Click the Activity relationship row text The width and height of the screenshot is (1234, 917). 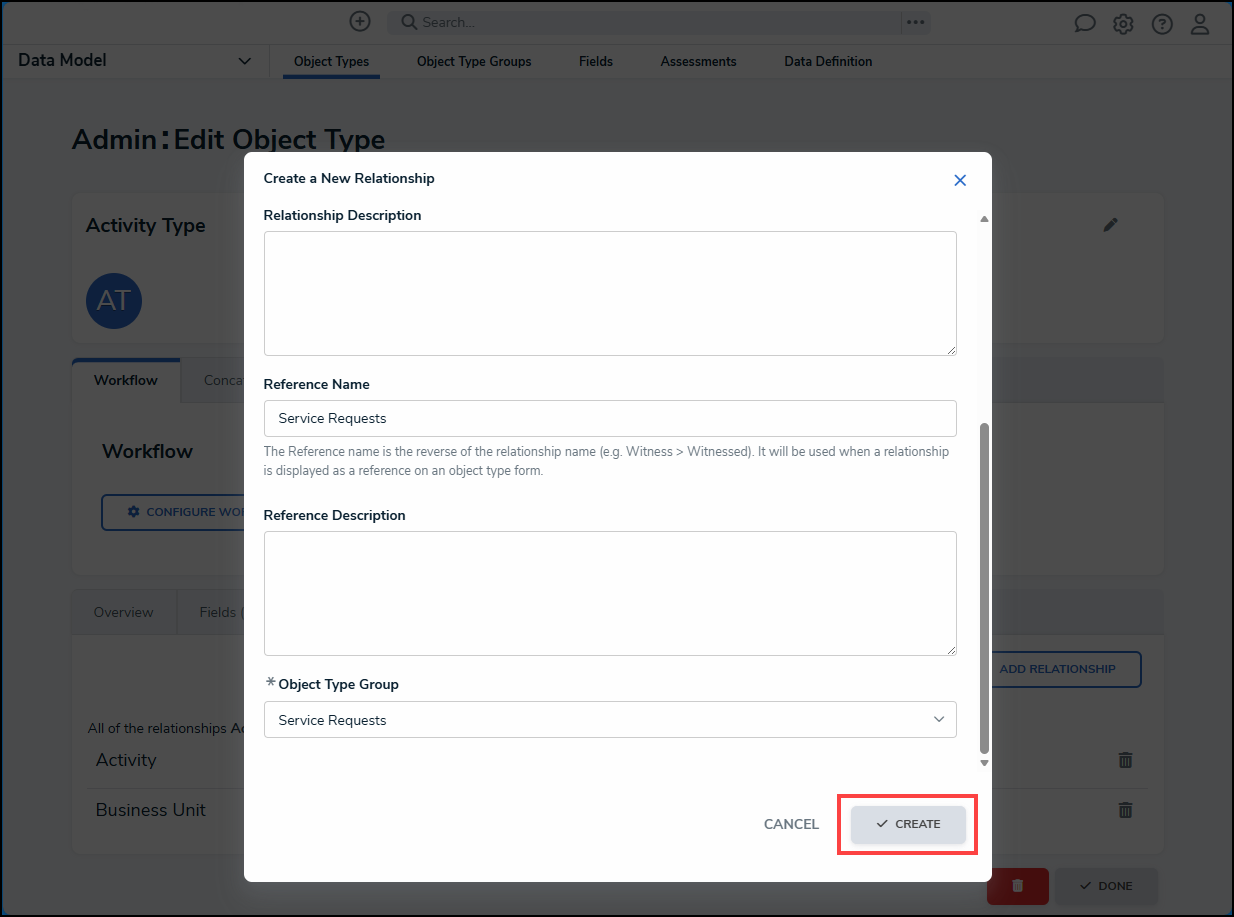point(126,760)
